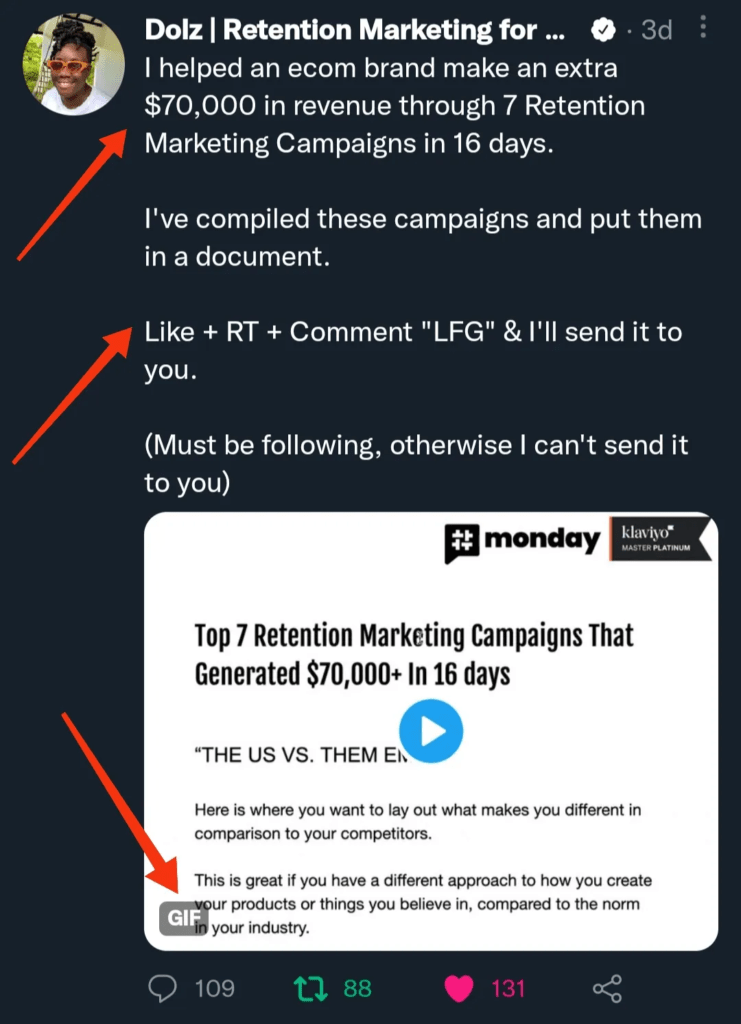Click the 'Must be following' note text
Screen dimensions: 741x1024
click(x=415, y=445)
